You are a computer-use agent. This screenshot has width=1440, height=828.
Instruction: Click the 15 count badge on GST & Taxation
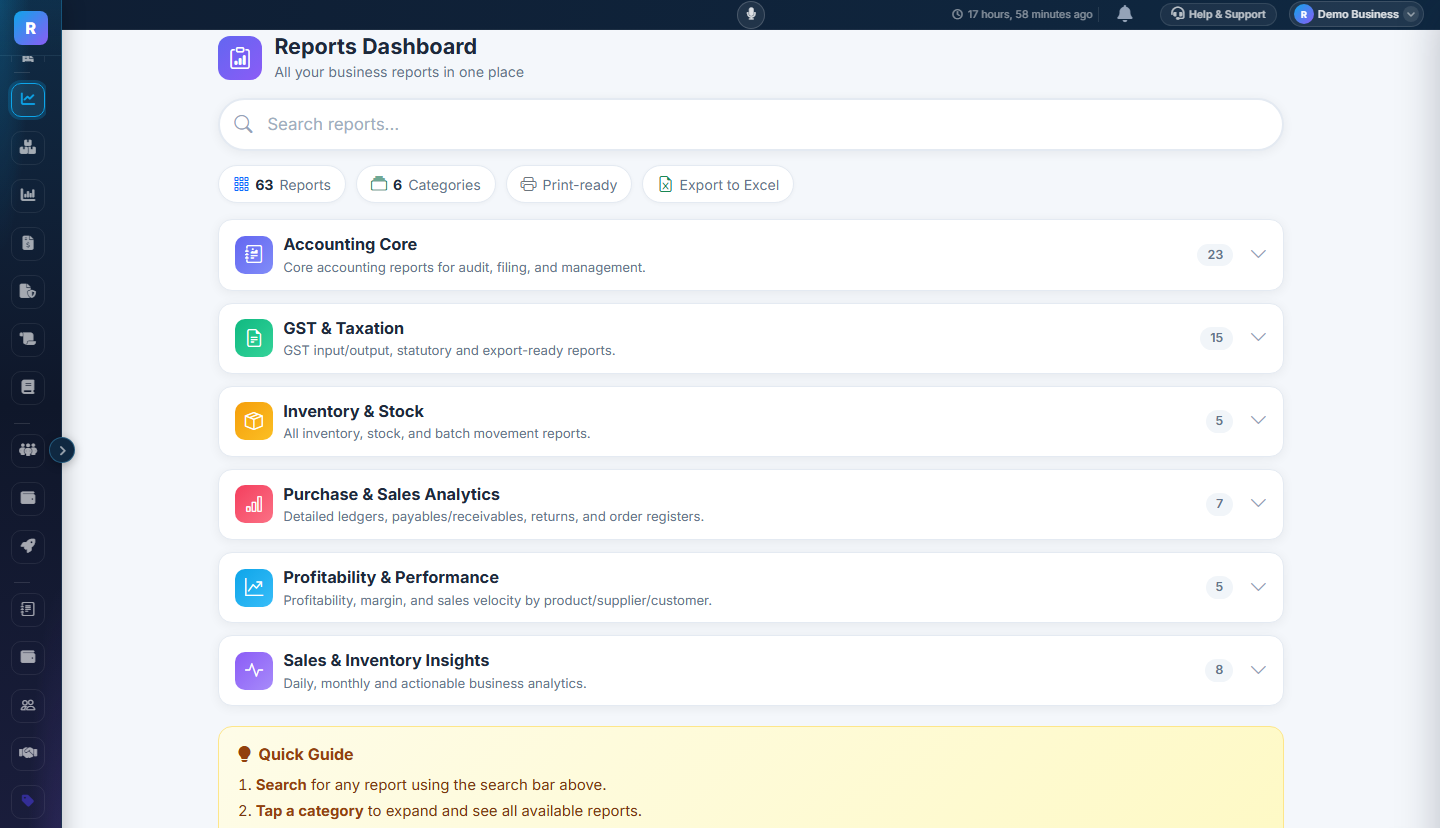(x=1217, y=337)
